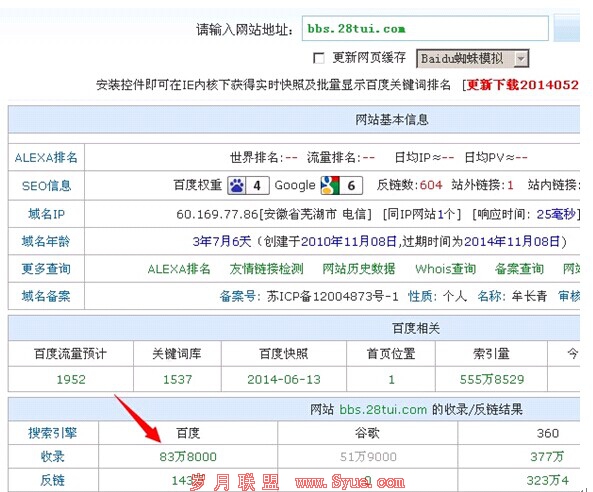Click the 谷歌 column header
Viewport: 593px width, 492px height.
pyautogui.click(x=367, y=433)
